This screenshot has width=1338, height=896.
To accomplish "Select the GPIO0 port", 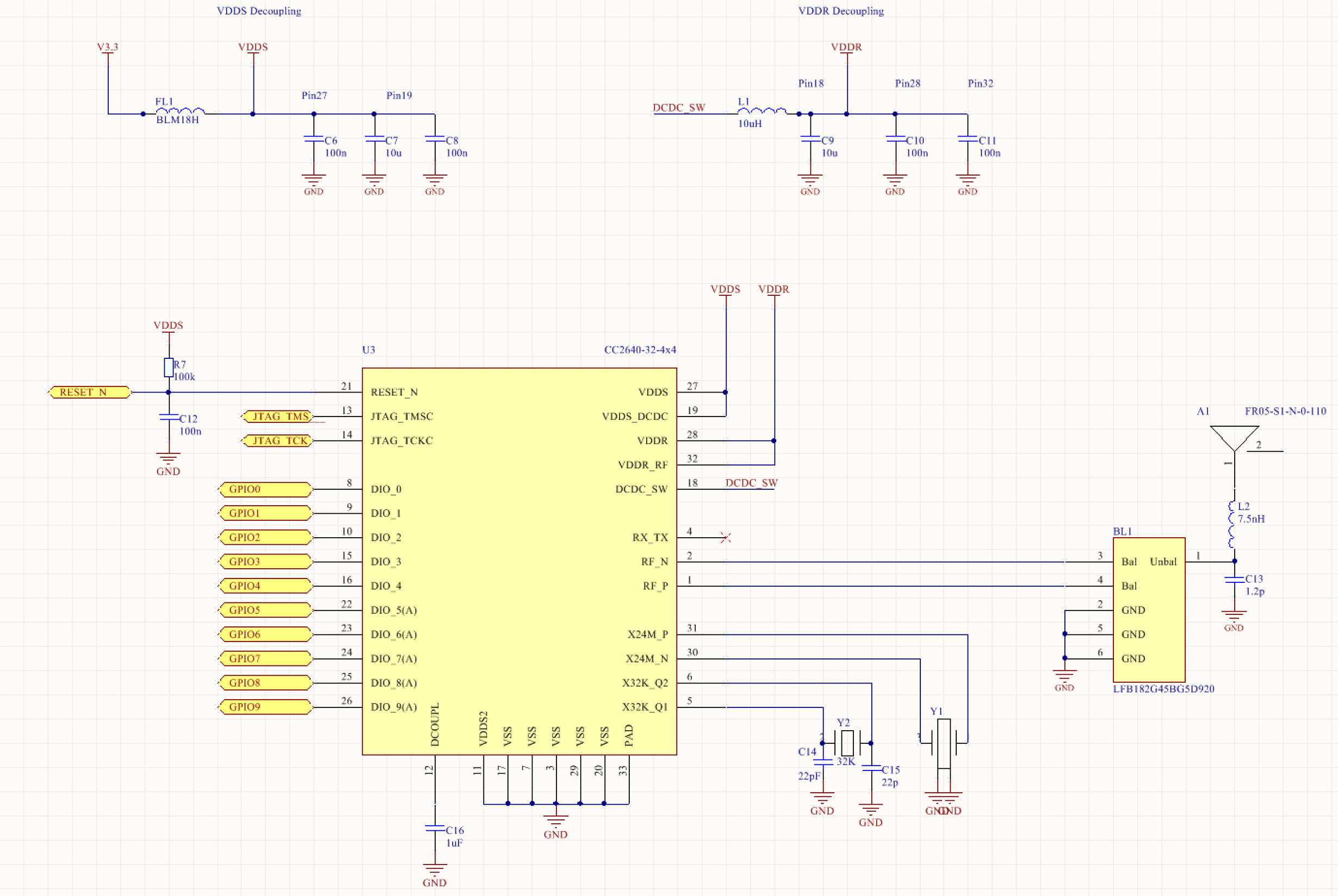I will pos(265,489).
